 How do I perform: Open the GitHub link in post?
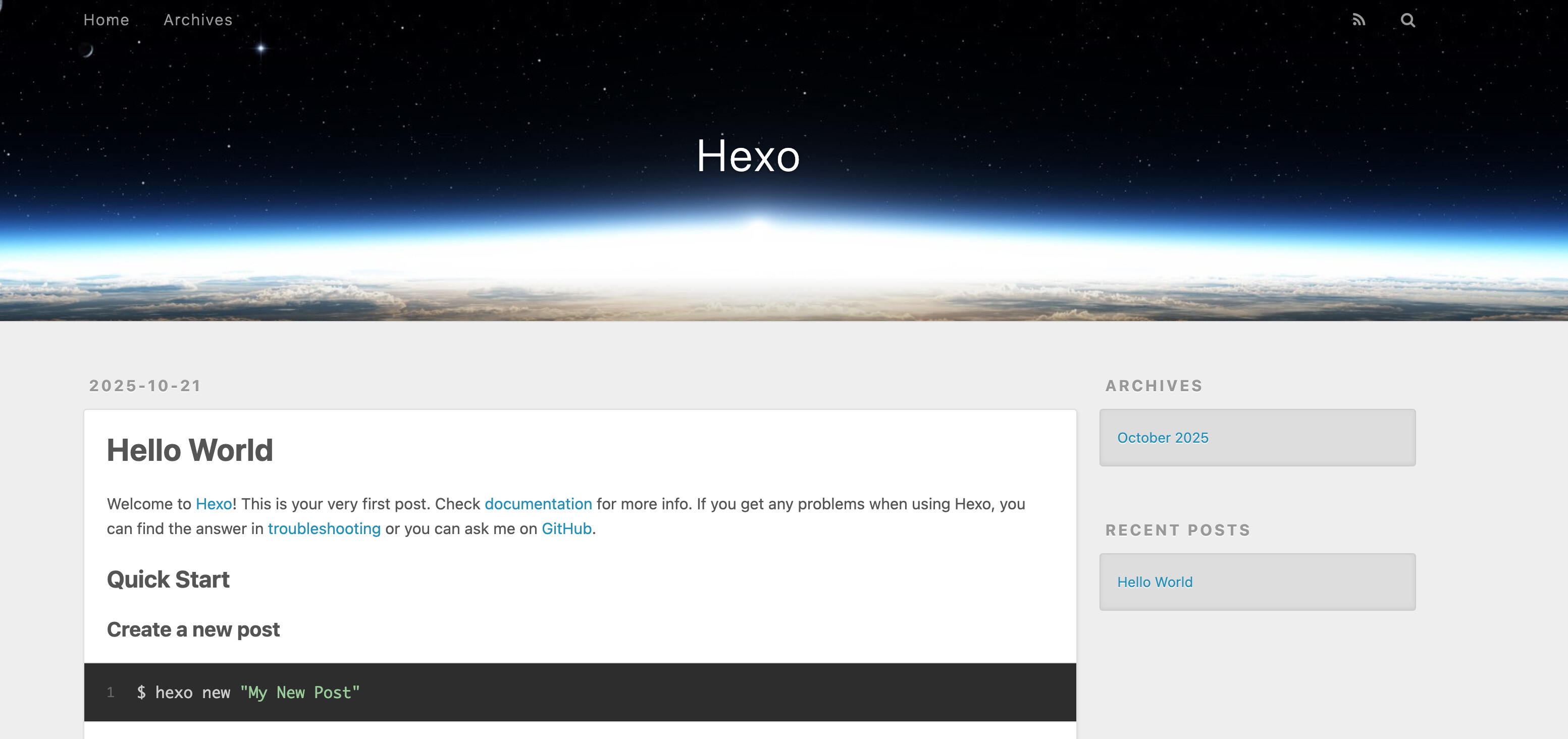(x=566, y=529)
